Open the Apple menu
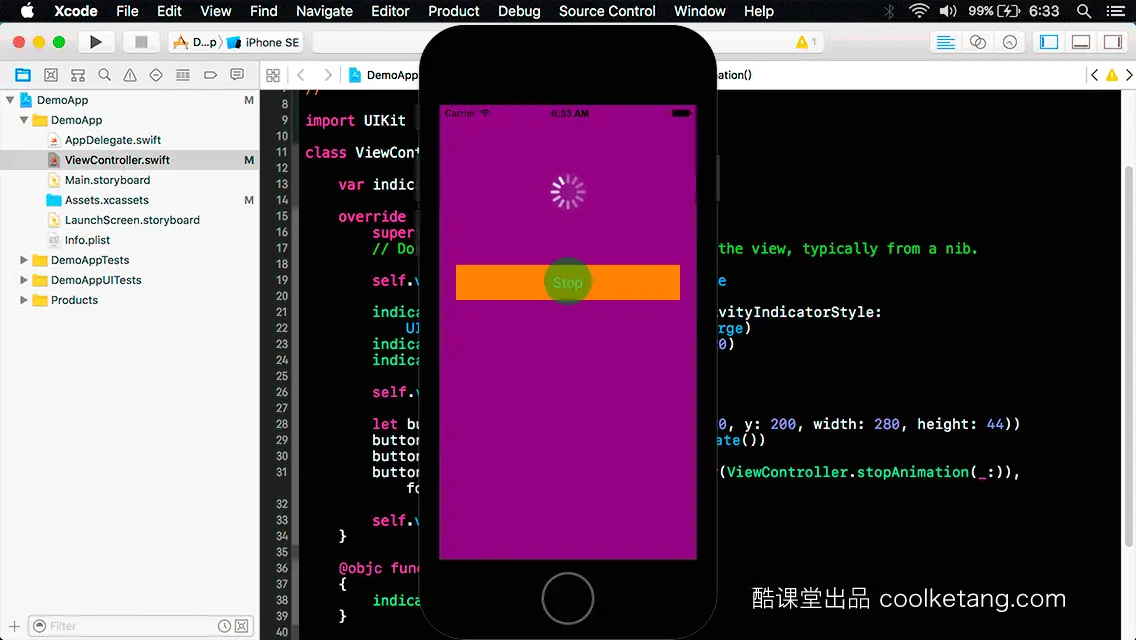Viewport: 1136px width, 640px height. pyautogui.click(x=27, y=11)
